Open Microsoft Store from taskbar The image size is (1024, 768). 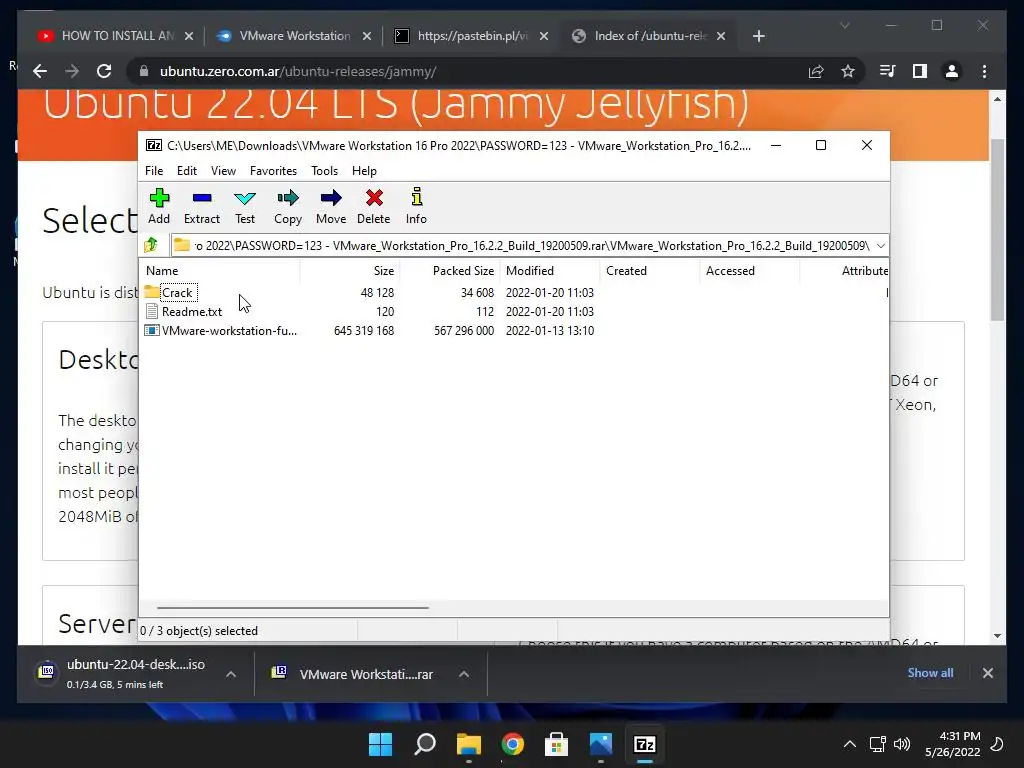tap(556, 744)
